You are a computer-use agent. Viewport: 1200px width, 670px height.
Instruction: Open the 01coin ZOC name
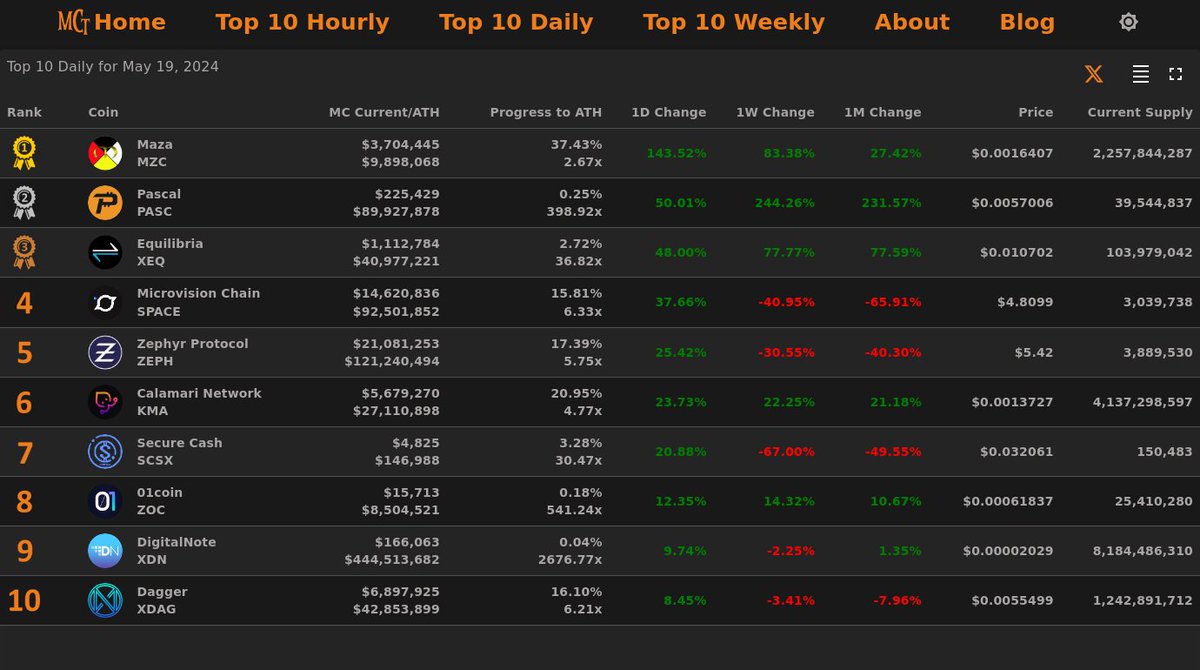coord(160,501)
